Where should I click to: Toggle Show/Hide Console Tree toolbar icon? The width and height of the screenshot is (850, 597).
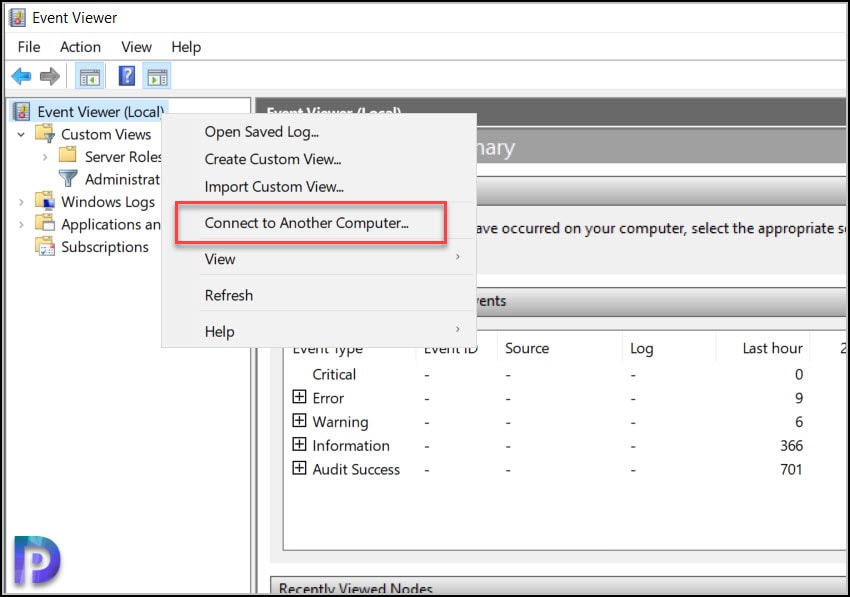tap(90, 76)
